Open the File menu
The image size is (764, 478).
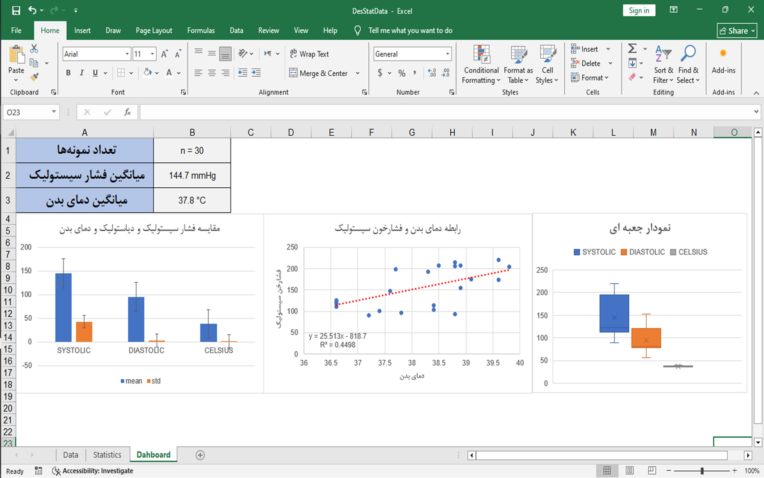pos(16,30)
